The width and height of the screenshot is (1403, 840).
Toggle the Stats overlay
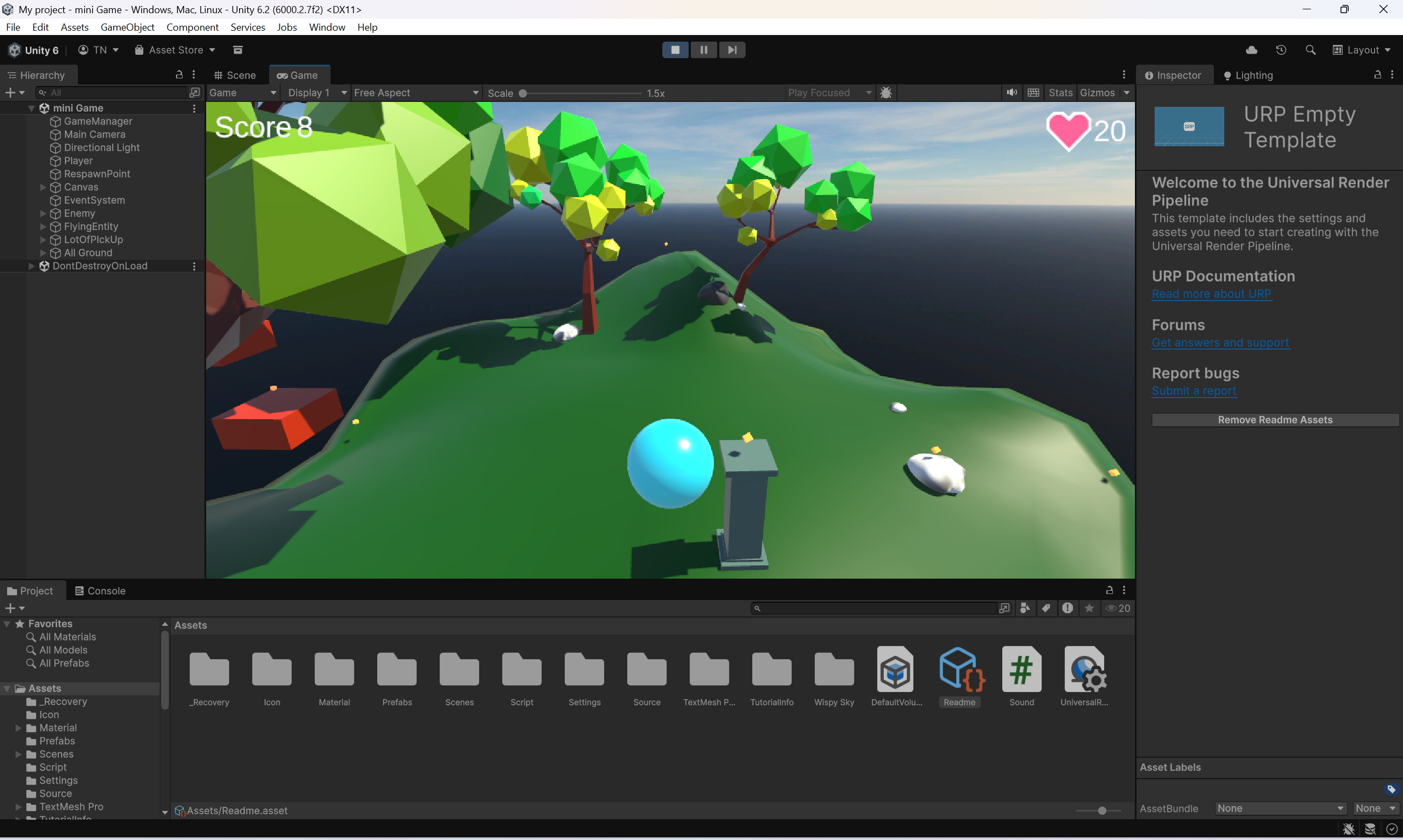click(x=1060, y=93)
